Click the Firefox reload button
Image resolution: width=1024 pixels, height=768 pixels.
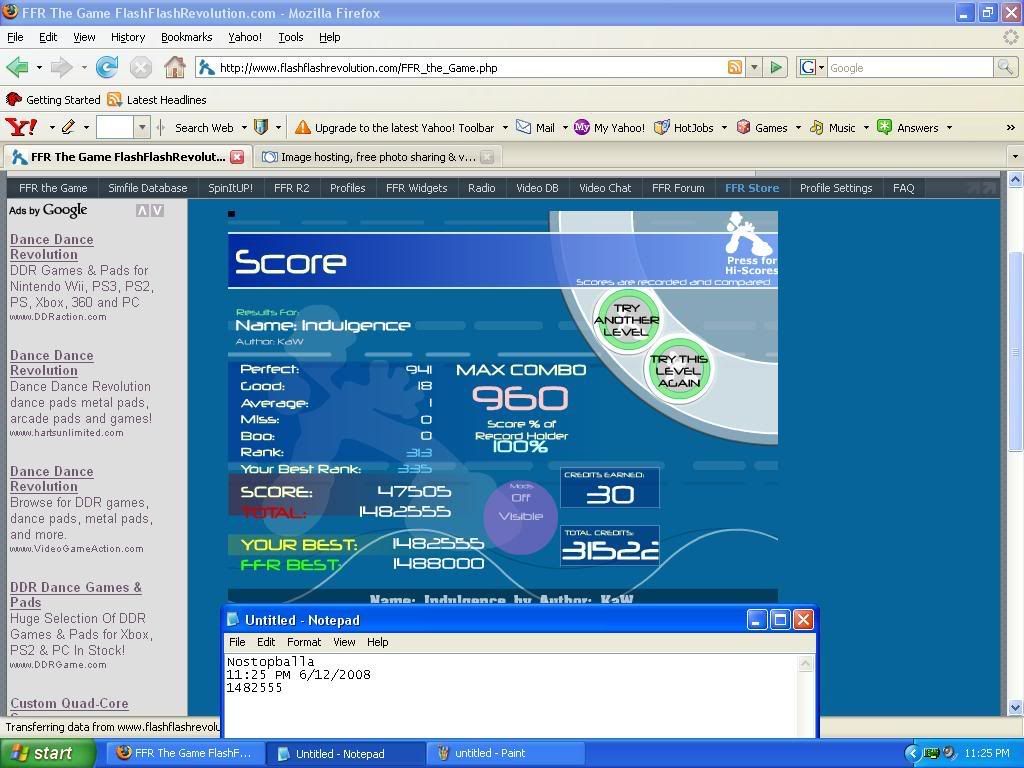pyautogui.click(x=107, y=68)
